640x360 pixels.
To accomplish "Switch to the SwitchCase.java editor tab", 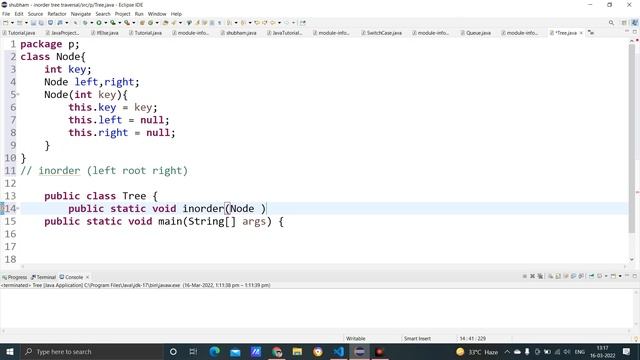I will [x=381, y=33].
